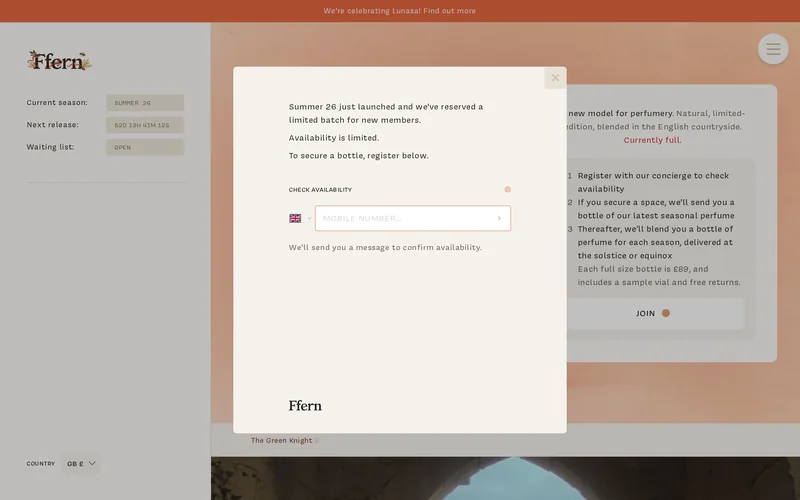Open the hamburger menu

pyautogui.click(x=773, y=49)
